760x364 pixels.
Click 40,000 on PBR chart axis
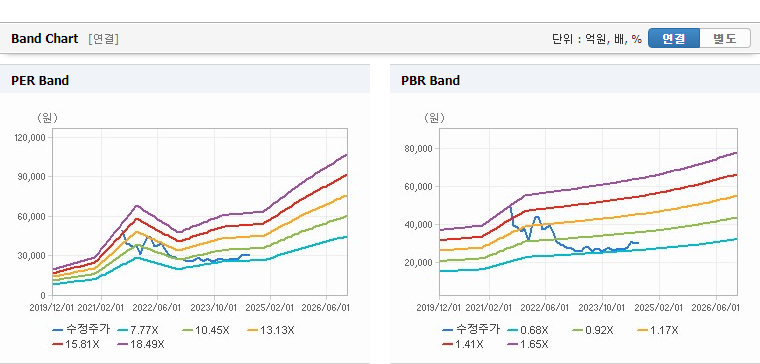(x=419, y=225)
